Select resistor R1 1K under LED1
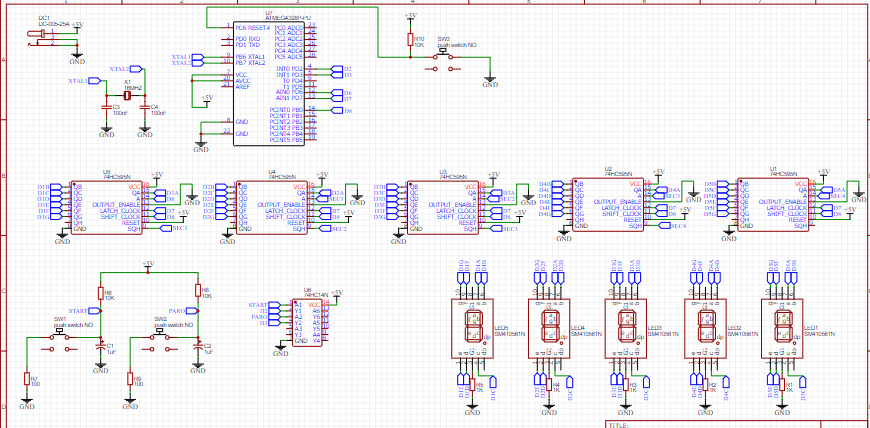 [x=782, y=385]
